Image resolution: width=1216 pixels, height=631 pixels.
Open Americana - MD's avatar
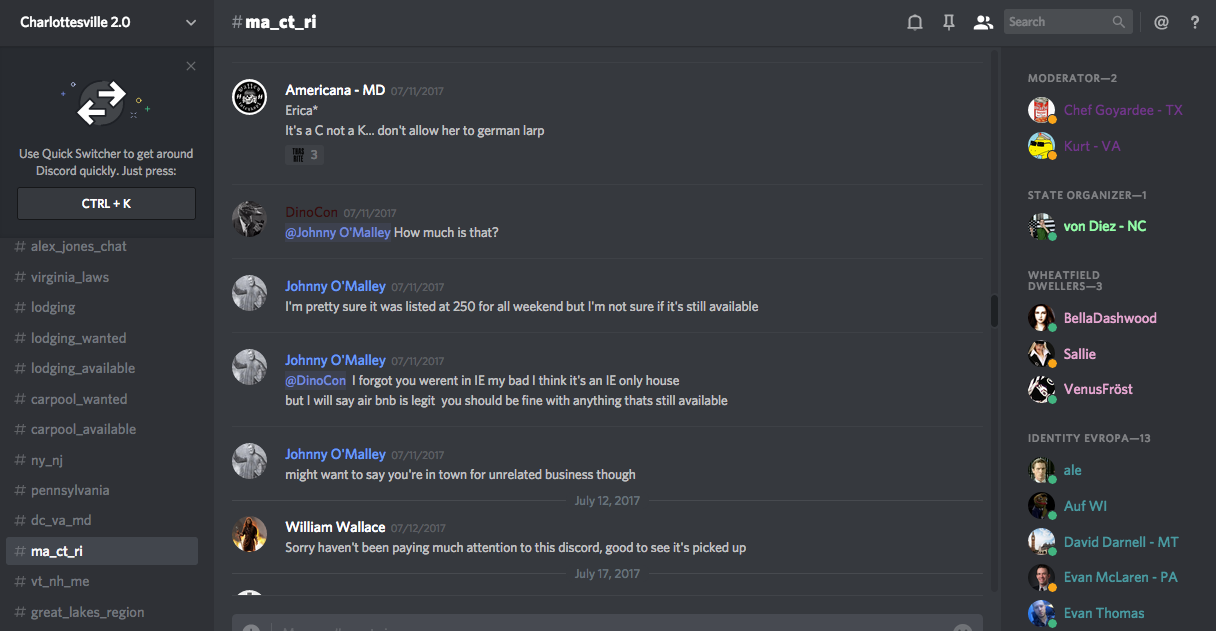(249, 98)
